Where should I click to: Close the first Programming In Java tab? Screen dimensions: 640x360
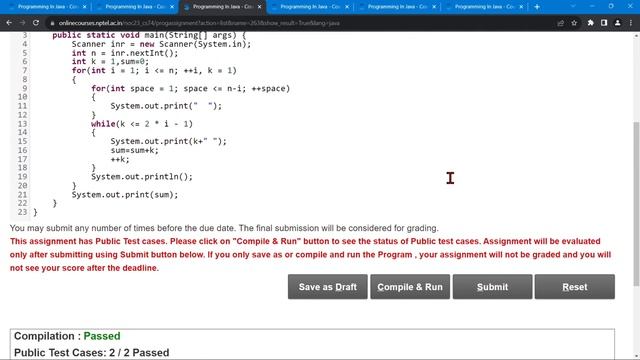(x=84, y=7)
